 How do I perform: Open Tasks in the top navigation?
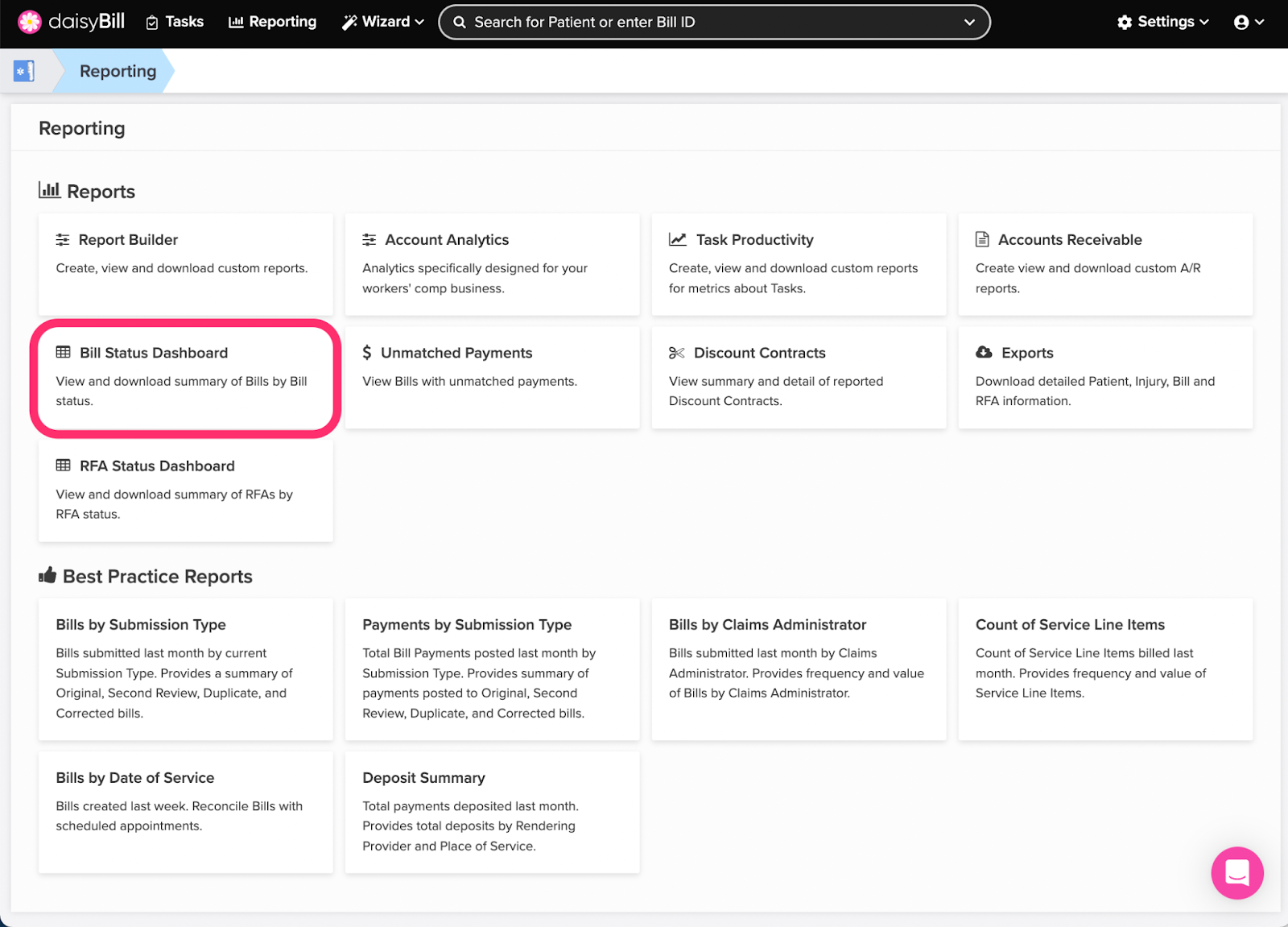tap(175, 22)
